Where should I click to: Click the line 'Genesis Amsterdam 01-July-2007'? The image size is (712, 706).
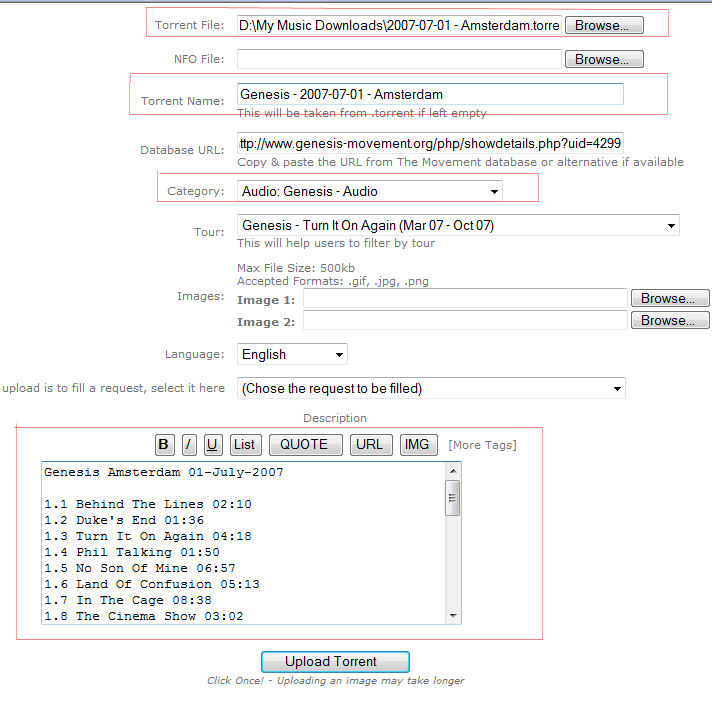click(163, 473)
